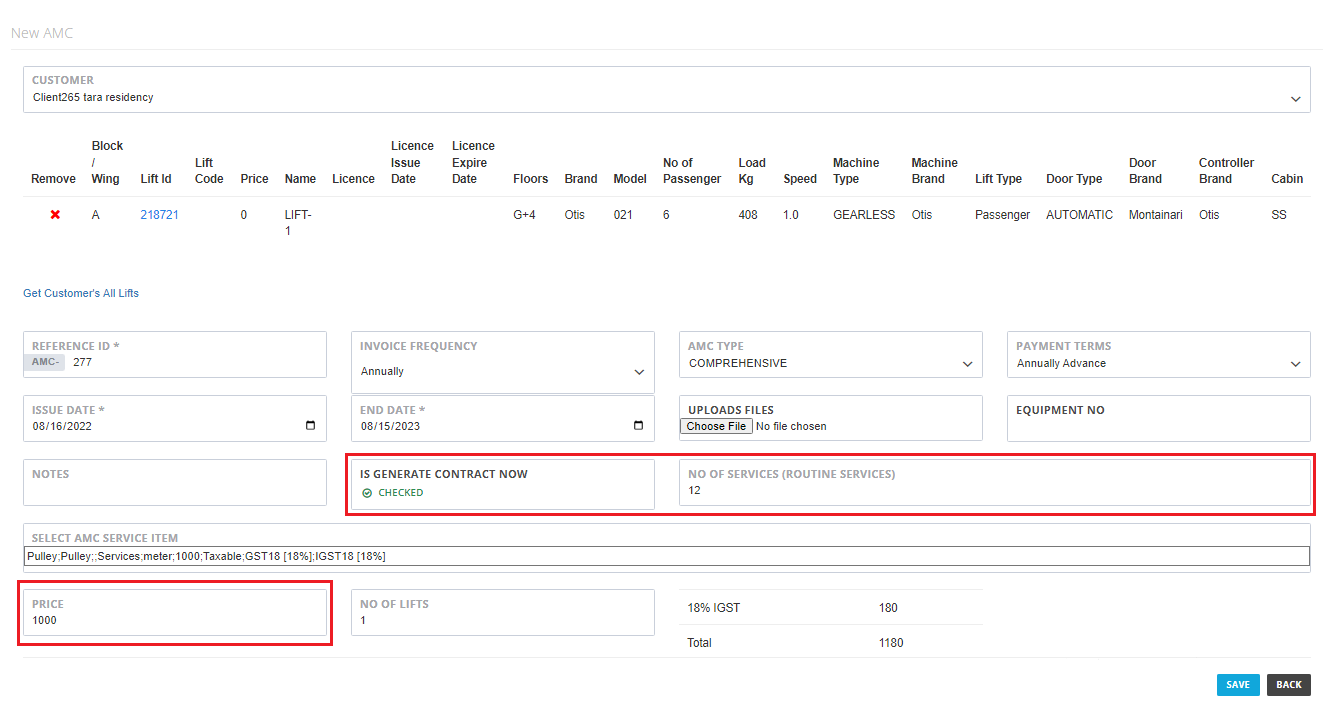Click the Back button
The image size is (1337, 714).
coord(1289,685)
